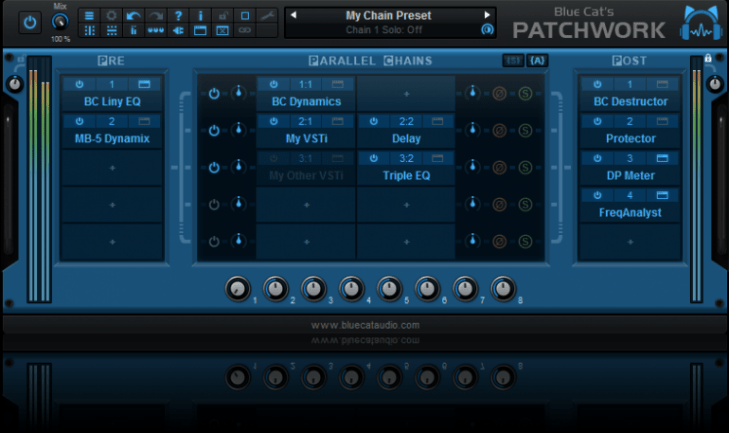Open the FreqAnalyst plugin editor window

coord(661,195)
